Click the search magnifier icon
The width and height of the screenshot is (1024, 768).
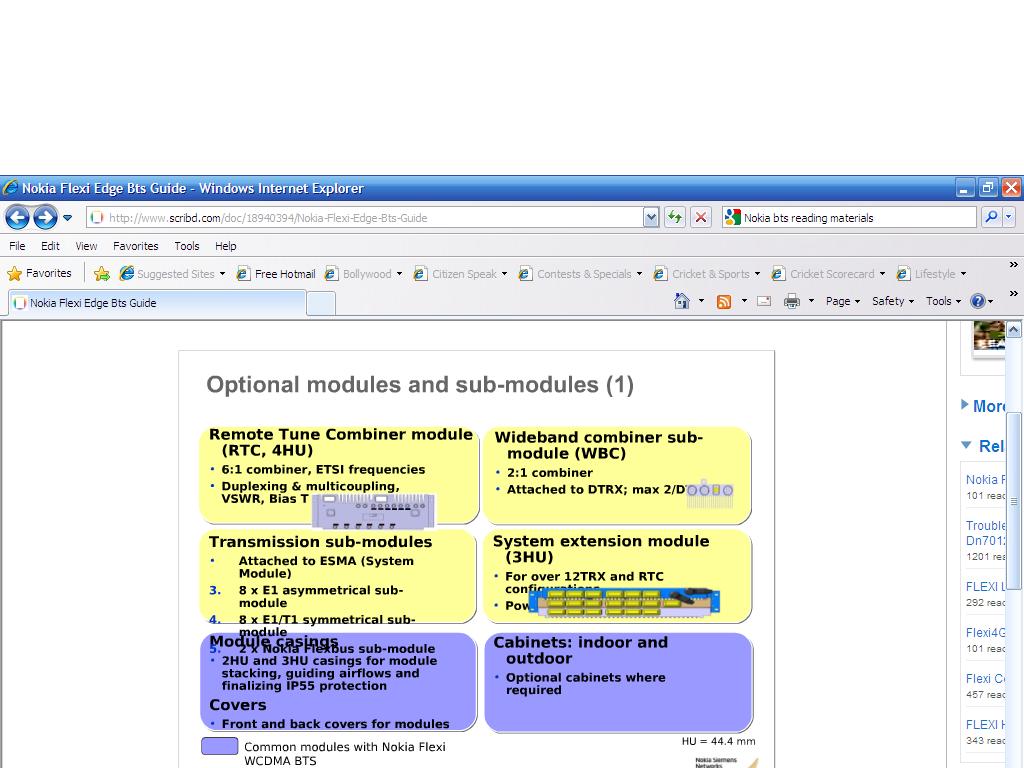pyautogui.click(x=990, y=217)
